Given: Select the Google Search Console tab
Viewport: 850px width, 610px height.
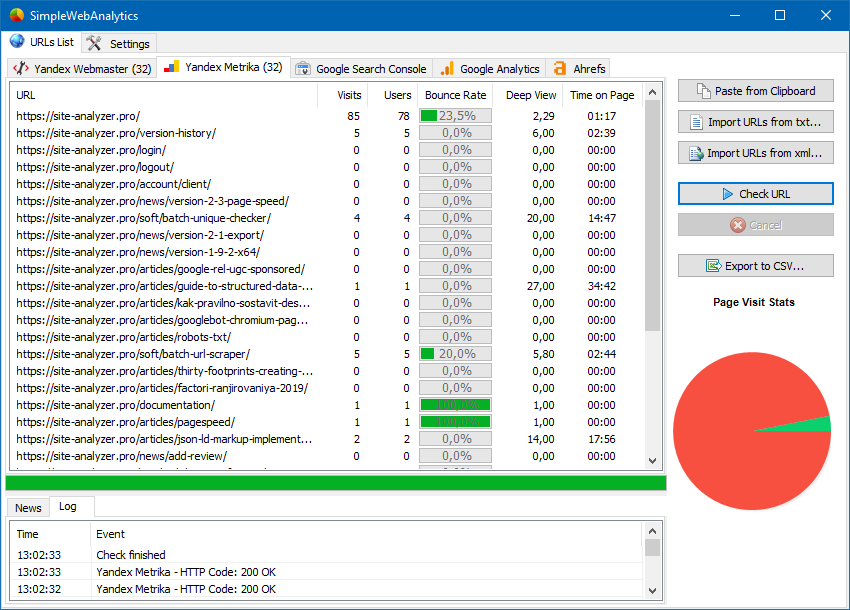Looking at the screenshot, I should tap(360, 69).
